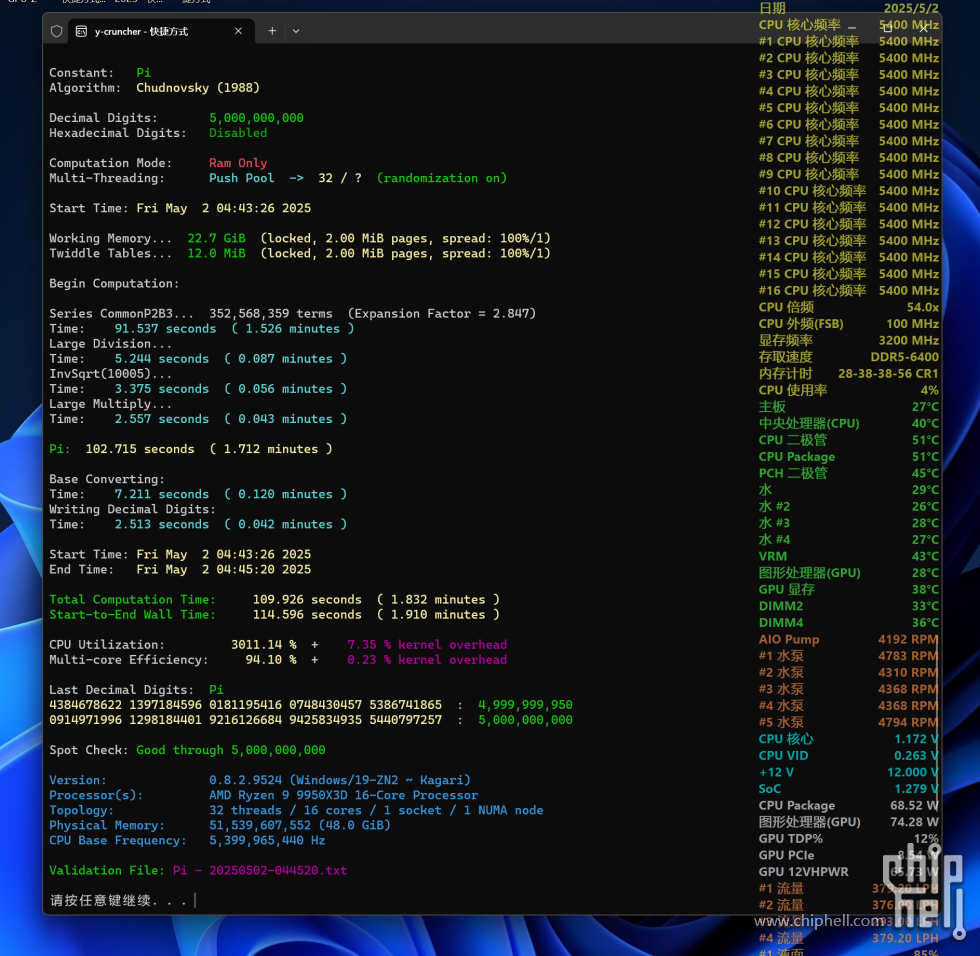Click the End Time line
Screen dimensions: 980x956
[x=180, y=569]
